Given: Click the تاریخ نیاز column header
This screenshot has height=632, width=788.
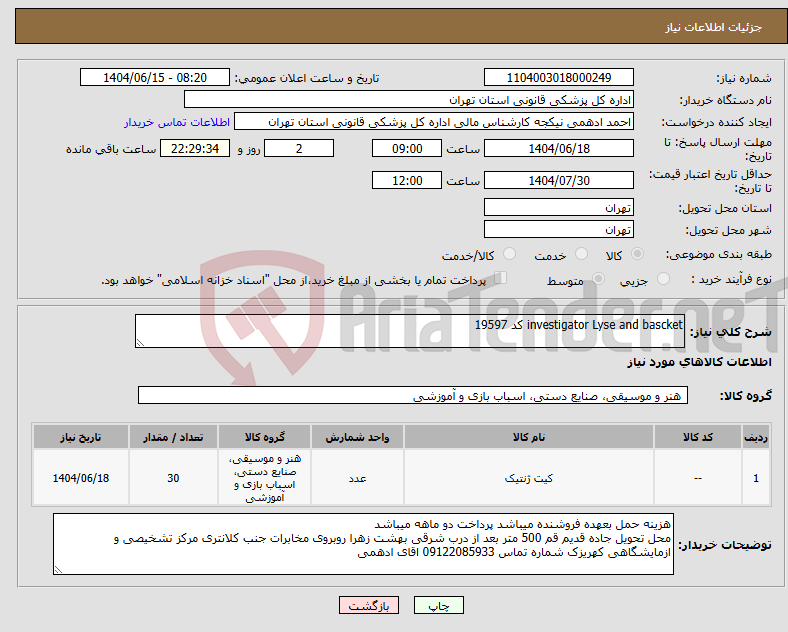Looking at the screenshot, I should pos(81,437).
